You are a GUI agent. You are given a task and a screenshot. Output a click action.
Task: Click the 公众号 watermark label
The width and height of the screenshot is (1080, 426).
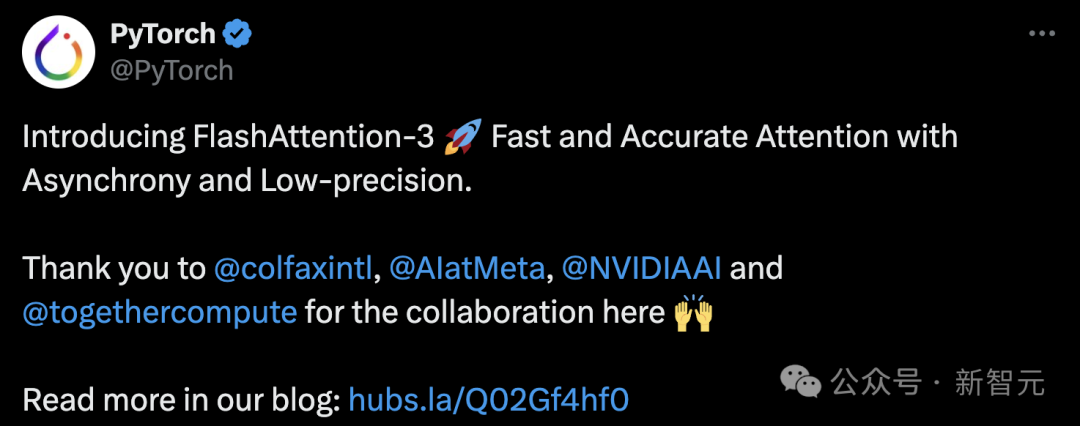(x=875, y=383)
